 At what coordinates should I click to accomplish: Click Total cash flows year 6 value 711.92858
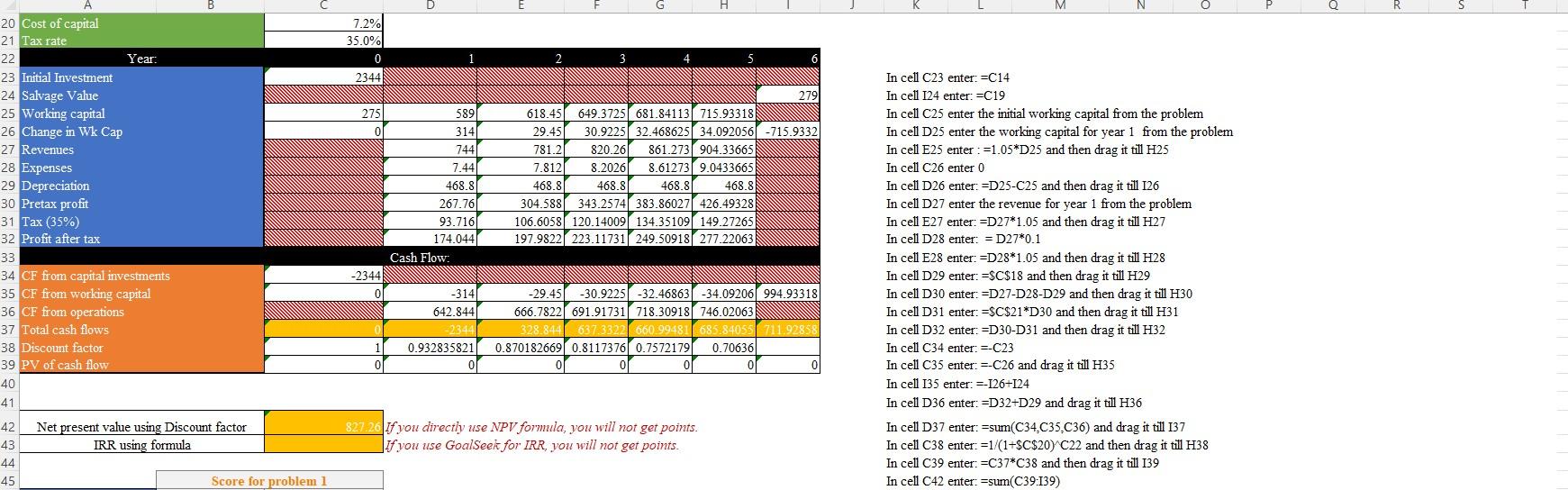click(x=788, y=330)
